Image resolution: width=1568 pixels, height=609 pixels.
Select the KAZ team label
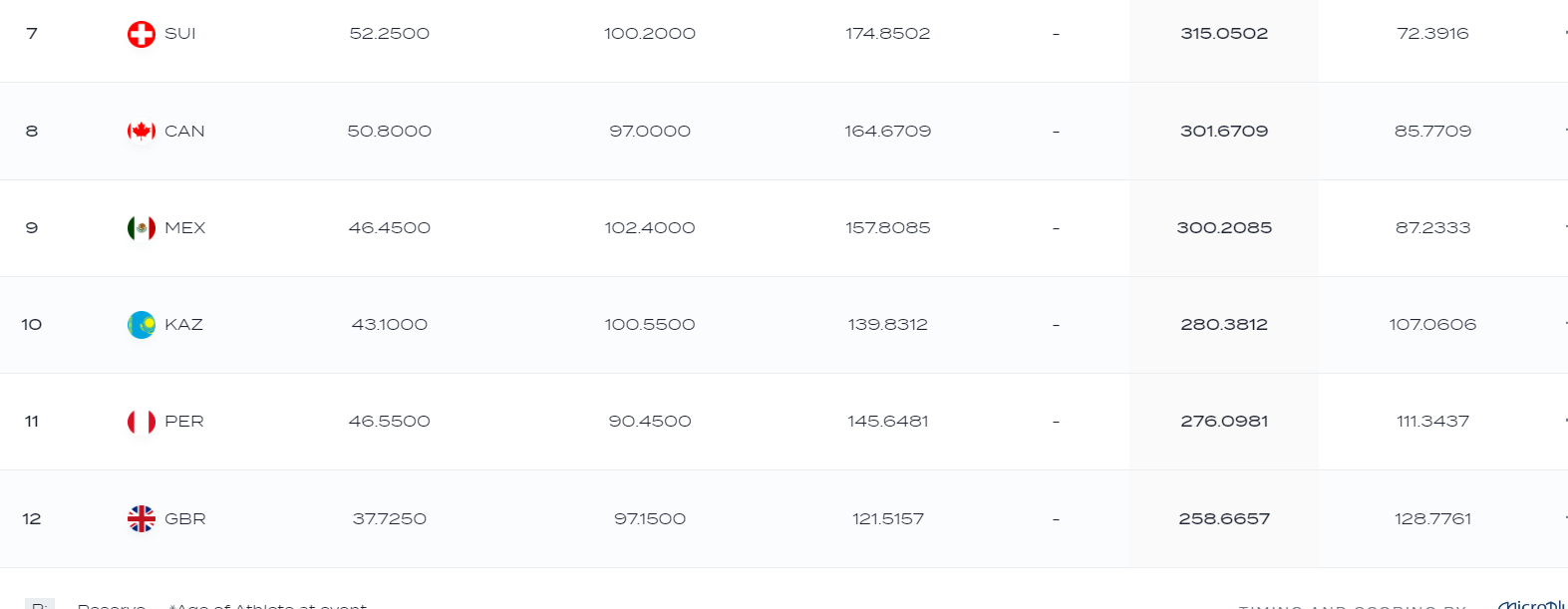(x=183, y=325)
